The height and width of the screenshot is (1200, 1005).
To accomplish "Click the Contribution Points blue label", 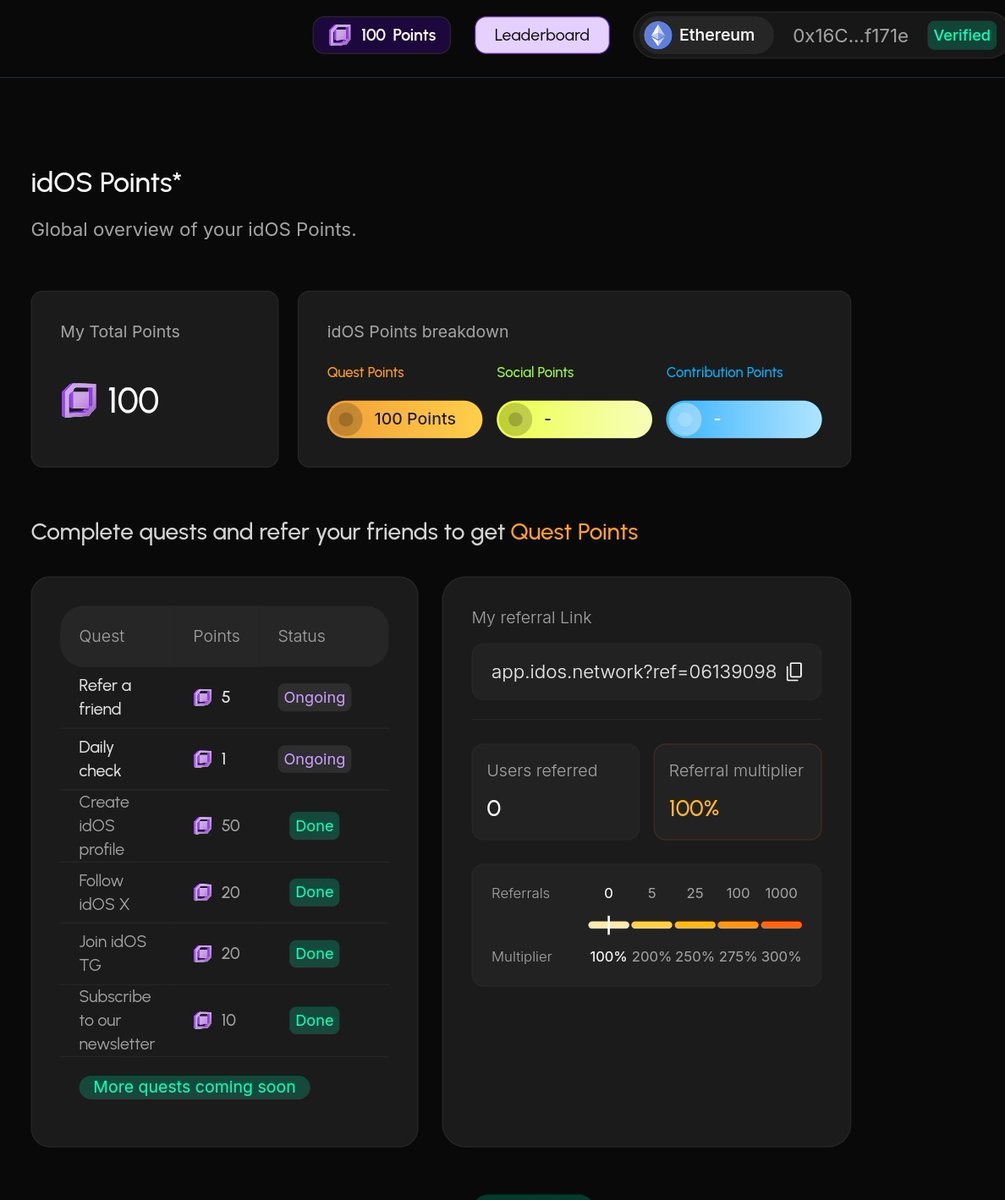I will (x=725, y=372).
